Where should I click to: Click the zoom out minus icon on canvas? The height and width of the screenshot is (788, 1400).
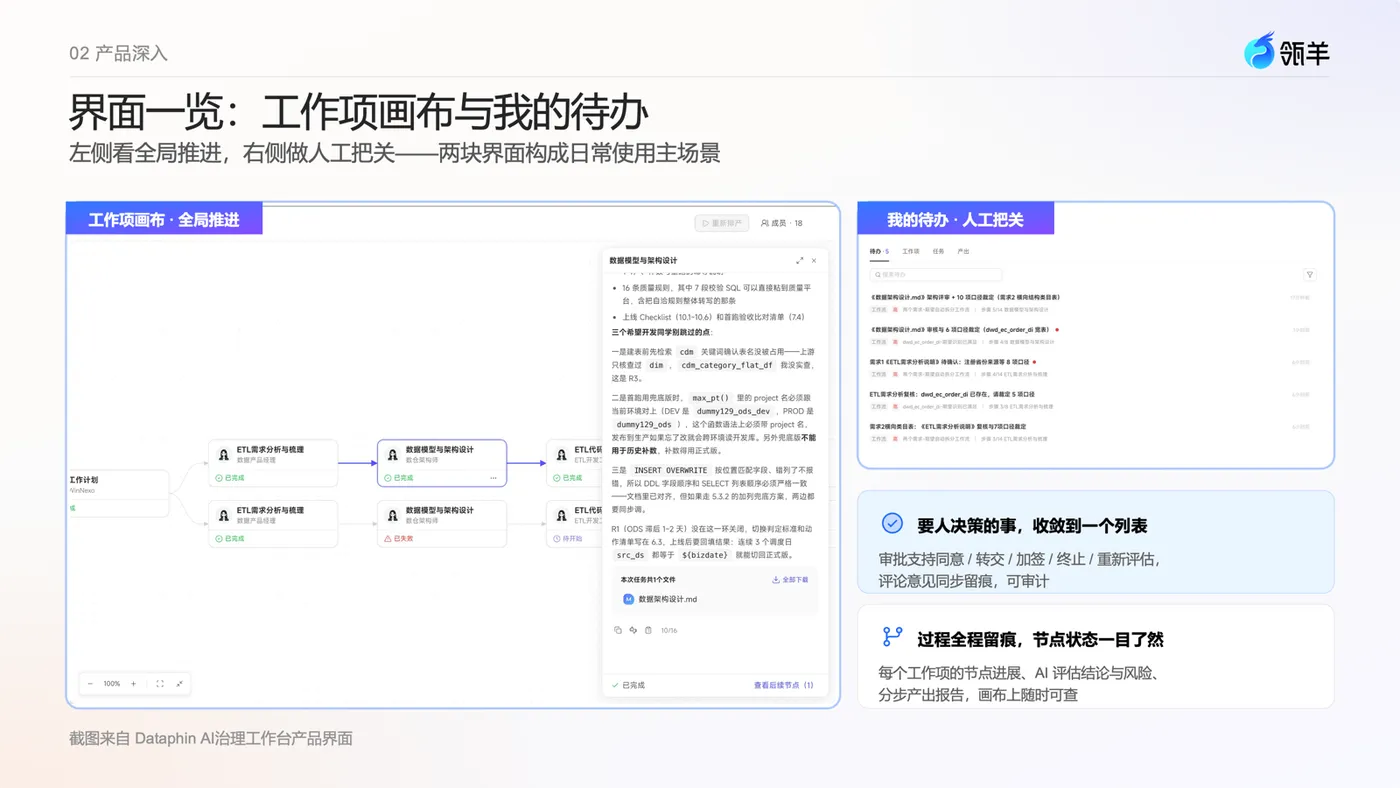(90, 684)
